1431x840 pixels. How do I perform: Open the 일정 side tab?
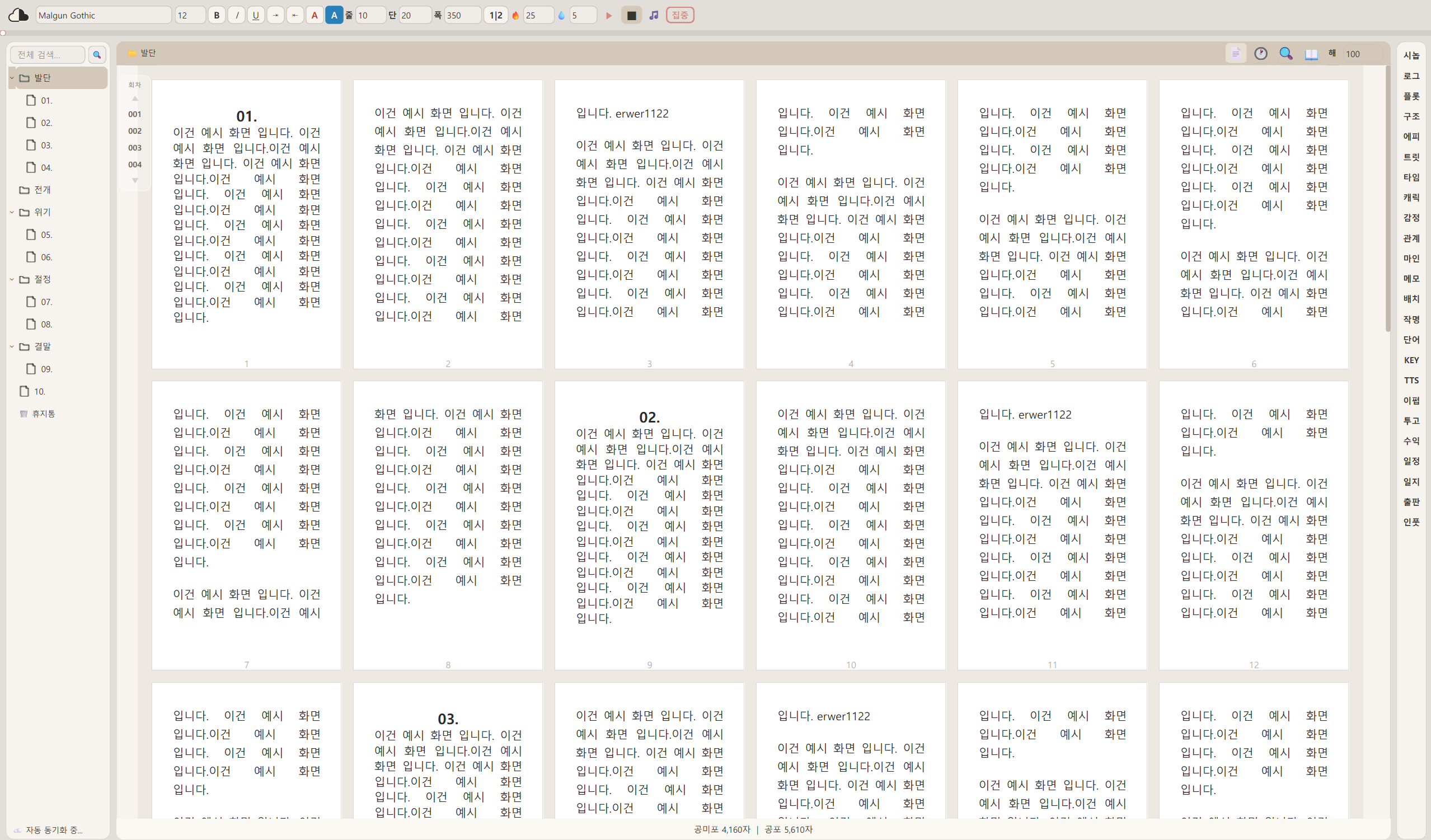pos(1411,461)
